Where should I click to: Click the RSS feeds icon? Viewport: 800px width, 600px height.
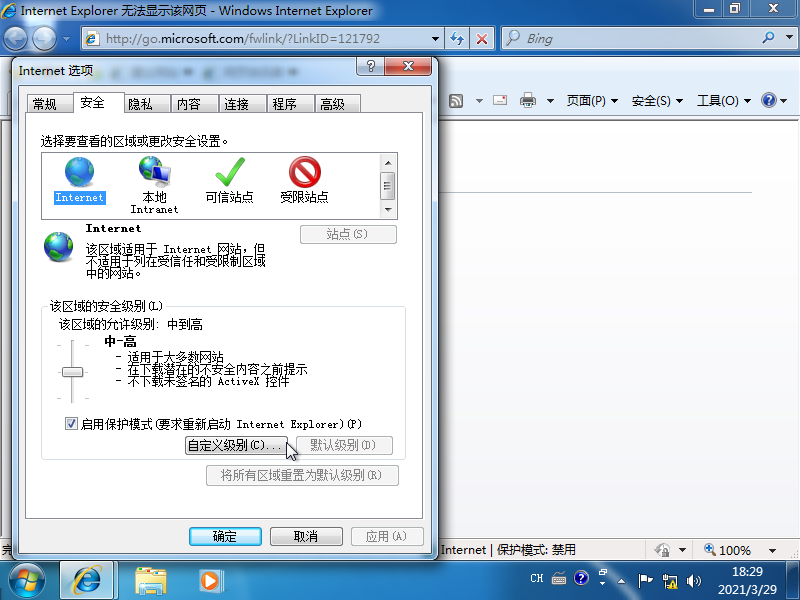[x=455, y=100]
